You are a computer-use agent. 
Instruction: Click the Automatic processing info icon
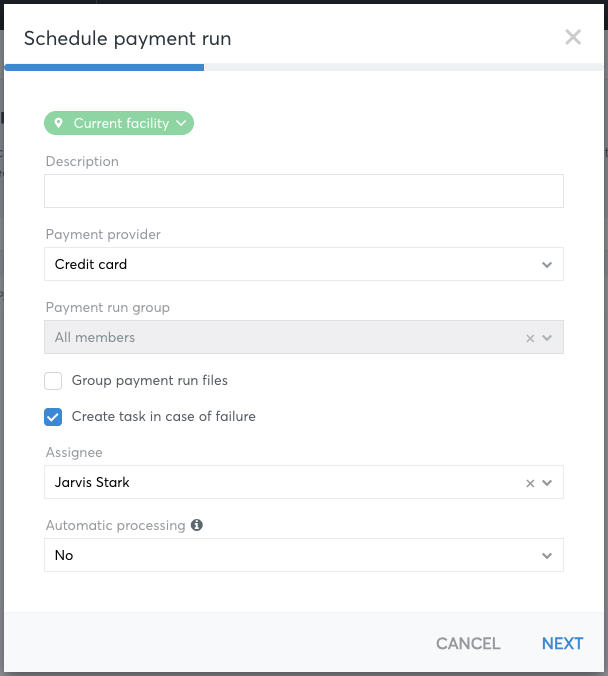[197, 525]
